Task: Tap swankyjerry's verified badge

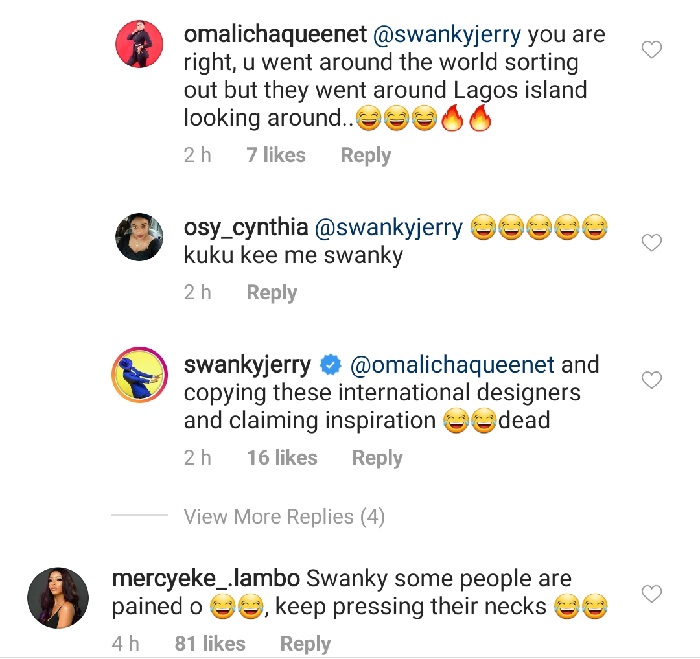Action: coord(331,366)
